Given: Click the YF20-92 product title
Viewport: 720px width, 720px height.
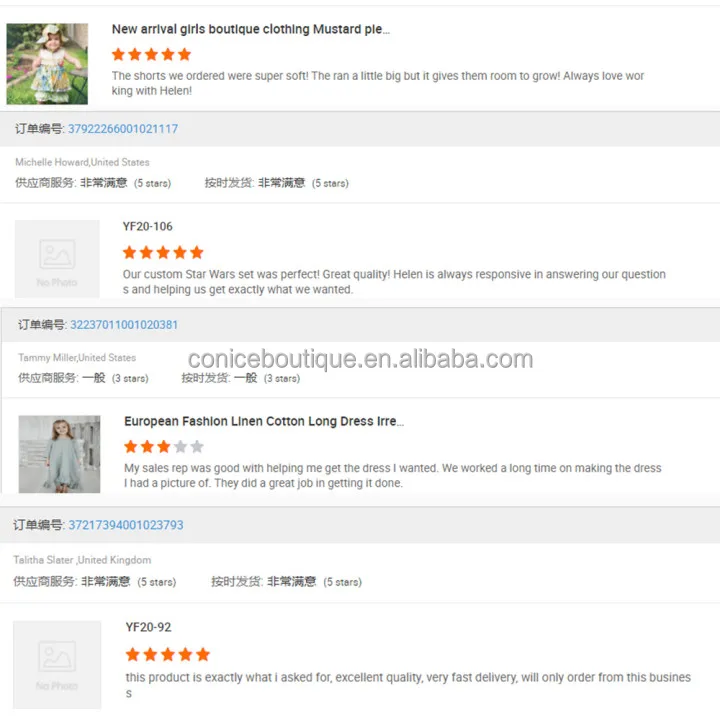Looking at the screenshot, I should 148,627.
